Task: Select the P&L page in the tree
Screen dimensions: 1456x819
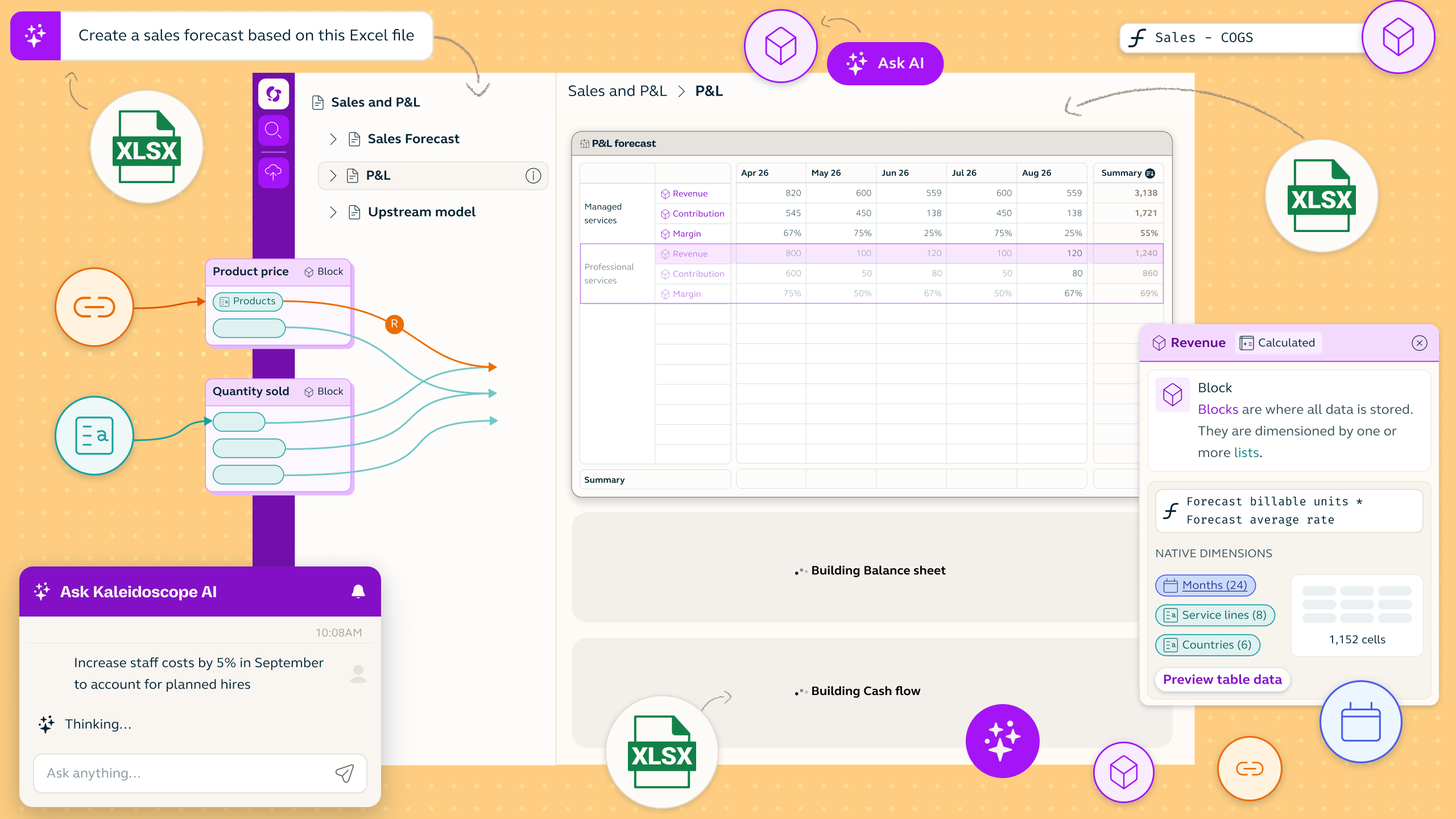Action: 433,176
